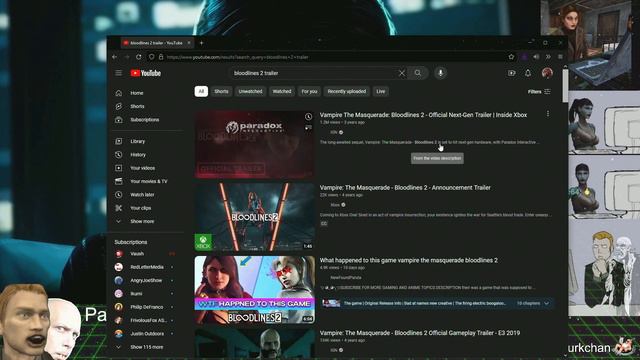Open the browser application menu
The image size is (640, 360).
pos(560,57)
